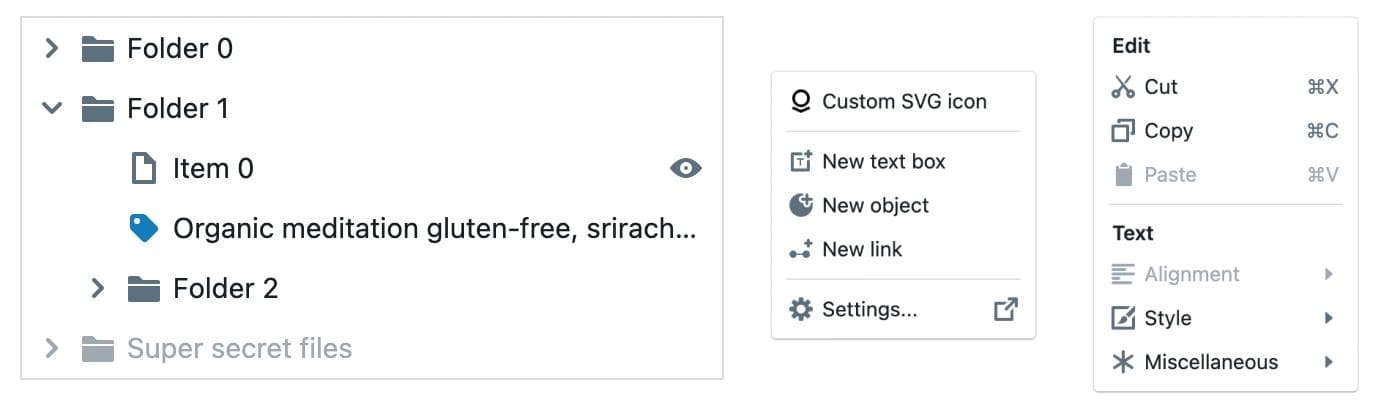The width and height of the screenshot is (1381, 413).
Task: Click the Folder 2 label
Action: point(225,289)
